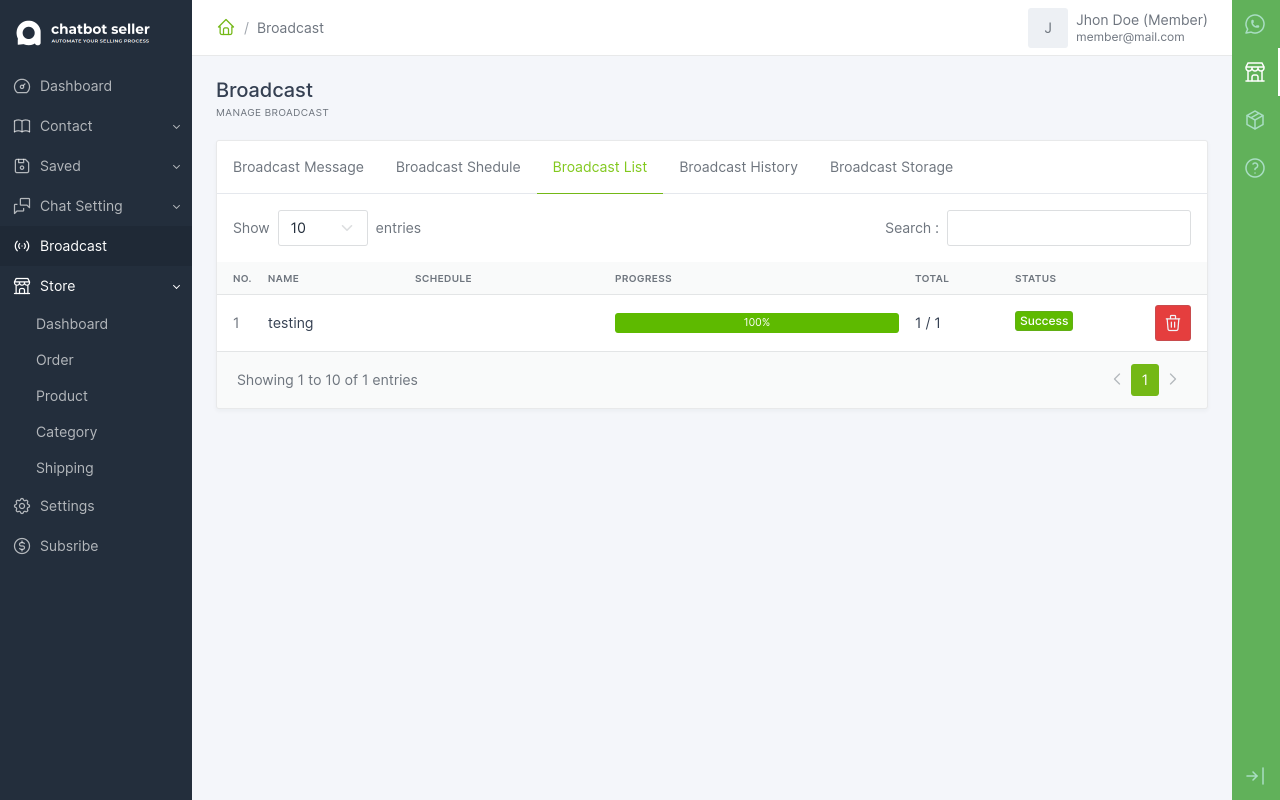This screenshot has height=800, width=1280.
Task: Go home via the breadcrumb house icon
Action: click(x=226, y=27)
